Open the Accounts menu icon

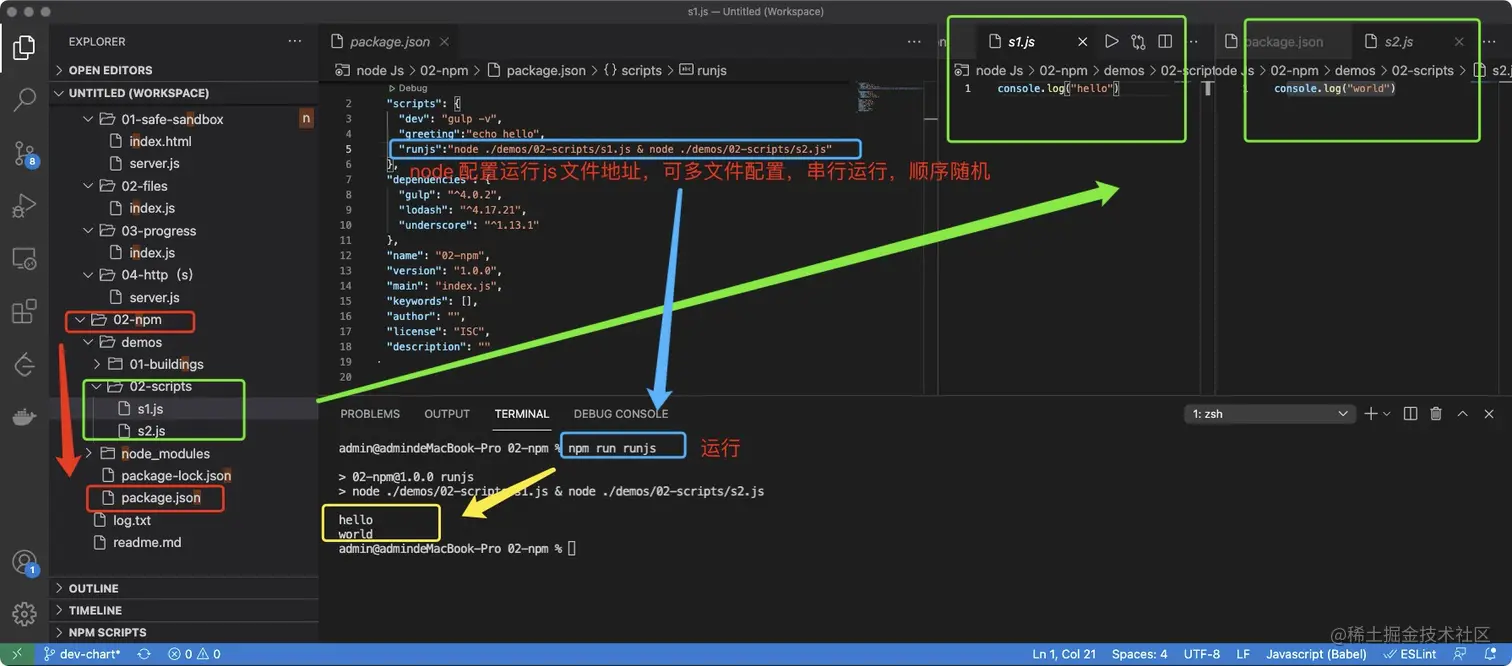click(x=24, y=563)
